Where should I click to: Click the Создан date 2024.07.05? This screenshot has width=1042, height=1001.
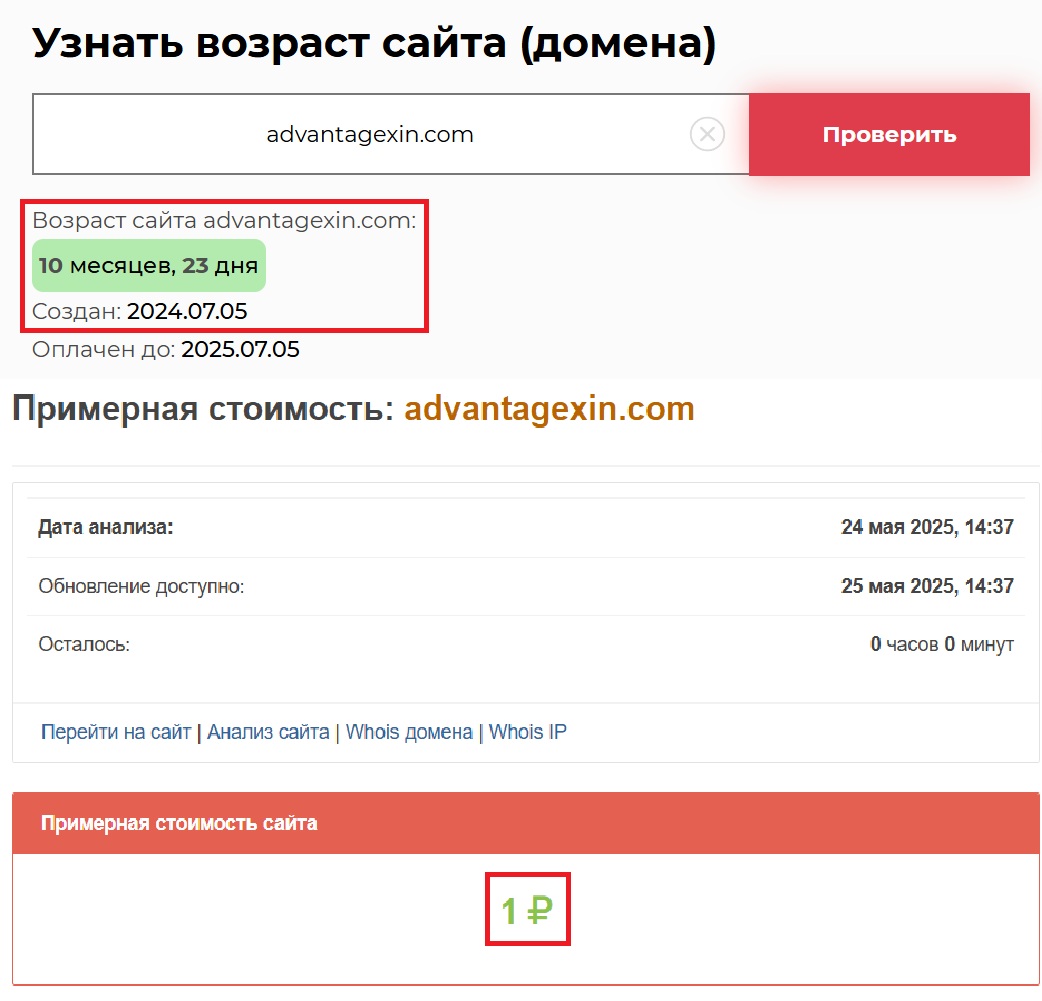[187, 312]
